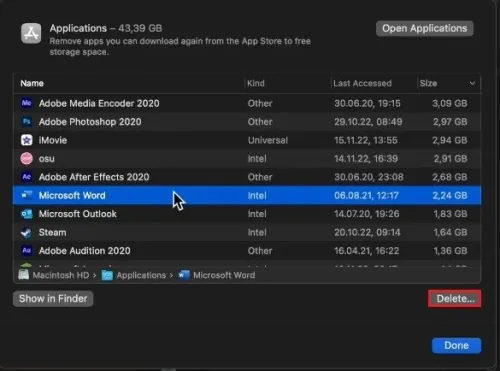Click the Steam app icon
This screenshot has height=371, width=500.
point(27,232)
